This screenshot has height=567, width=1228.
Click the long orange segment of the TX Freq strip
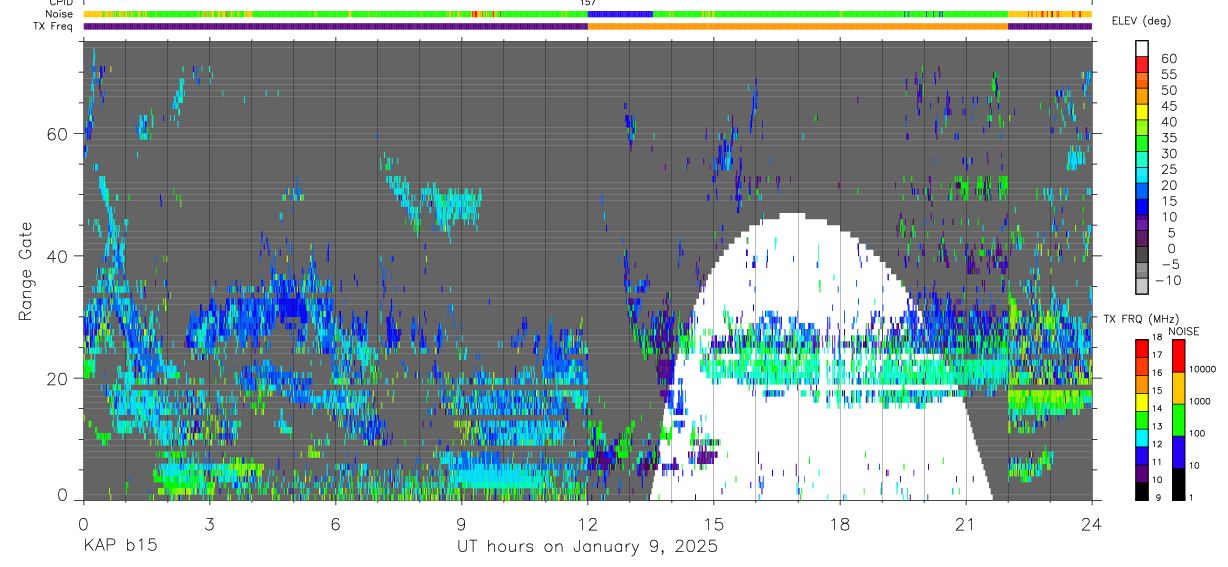(798, 26)
